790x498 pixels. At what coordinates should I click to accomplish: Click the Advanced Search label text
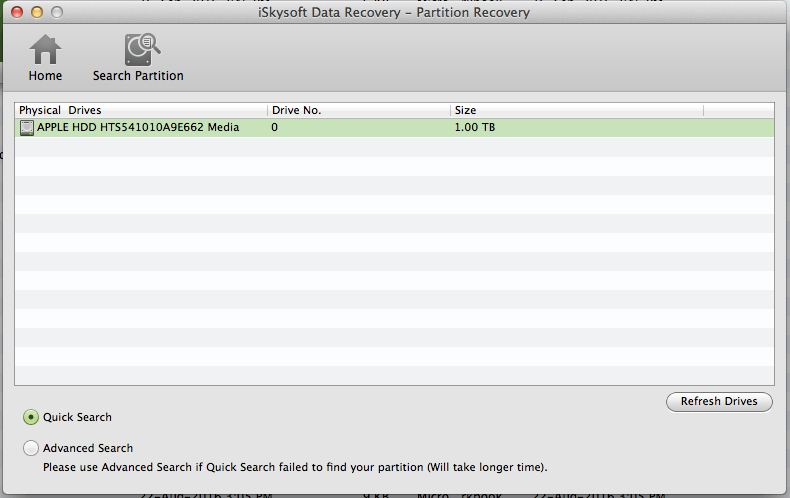click(88, 448)
